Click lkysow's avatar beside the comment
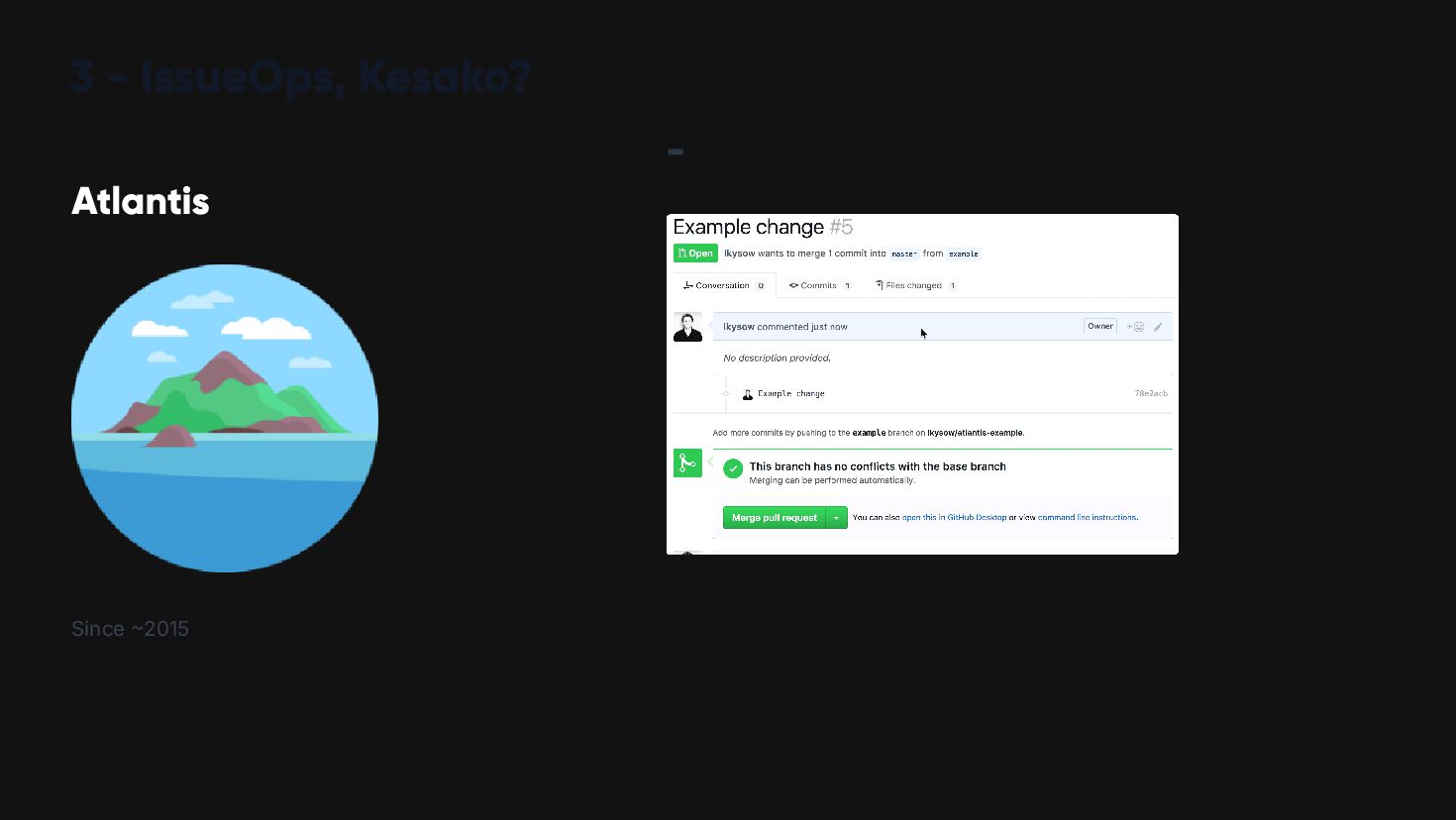1456x820 pixels. [687, 327]
